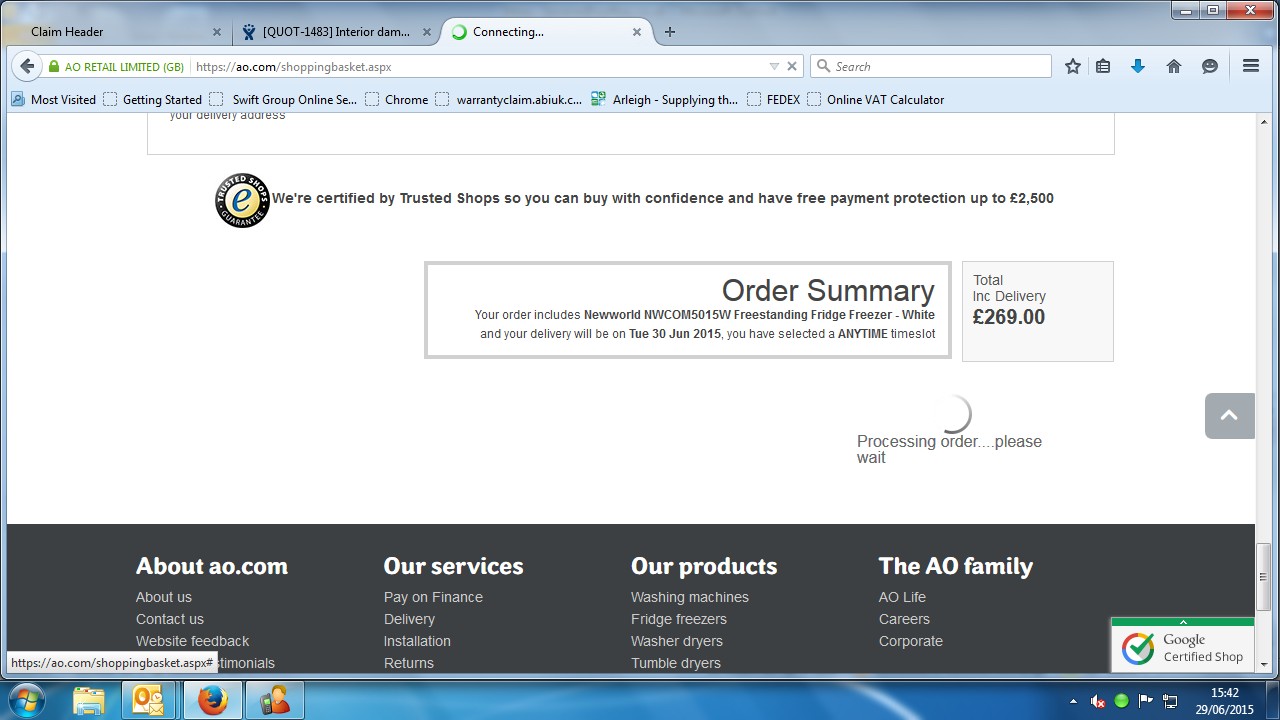The height and width of the screenshot is (720, 1280).
Task: Open the Downloads arrow icon
Action: [x=1137, y=66]
